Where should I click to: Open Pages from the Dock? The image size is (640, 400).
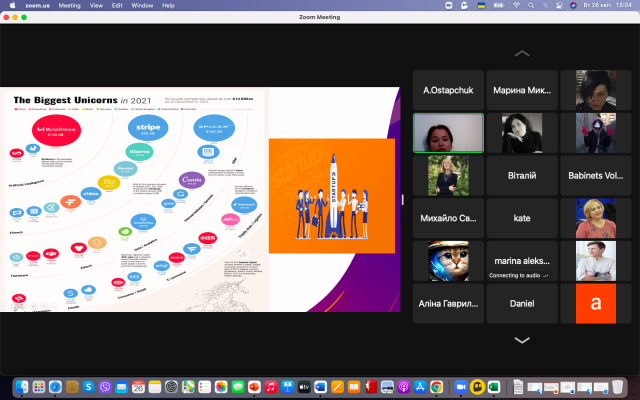click(x=337, y=386)
